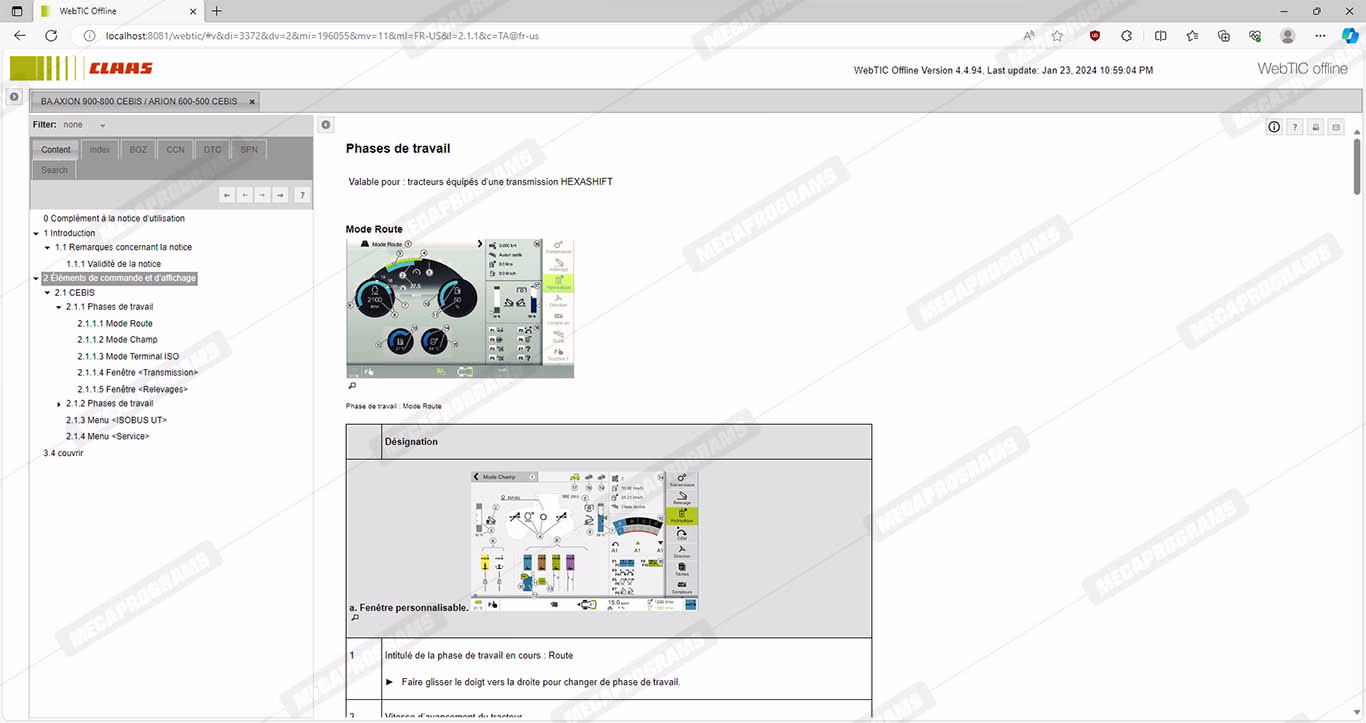Click the envelope mail icon in content toolbar
The height and width of the screenshot is (723, 1366).
pos(1335,127)
